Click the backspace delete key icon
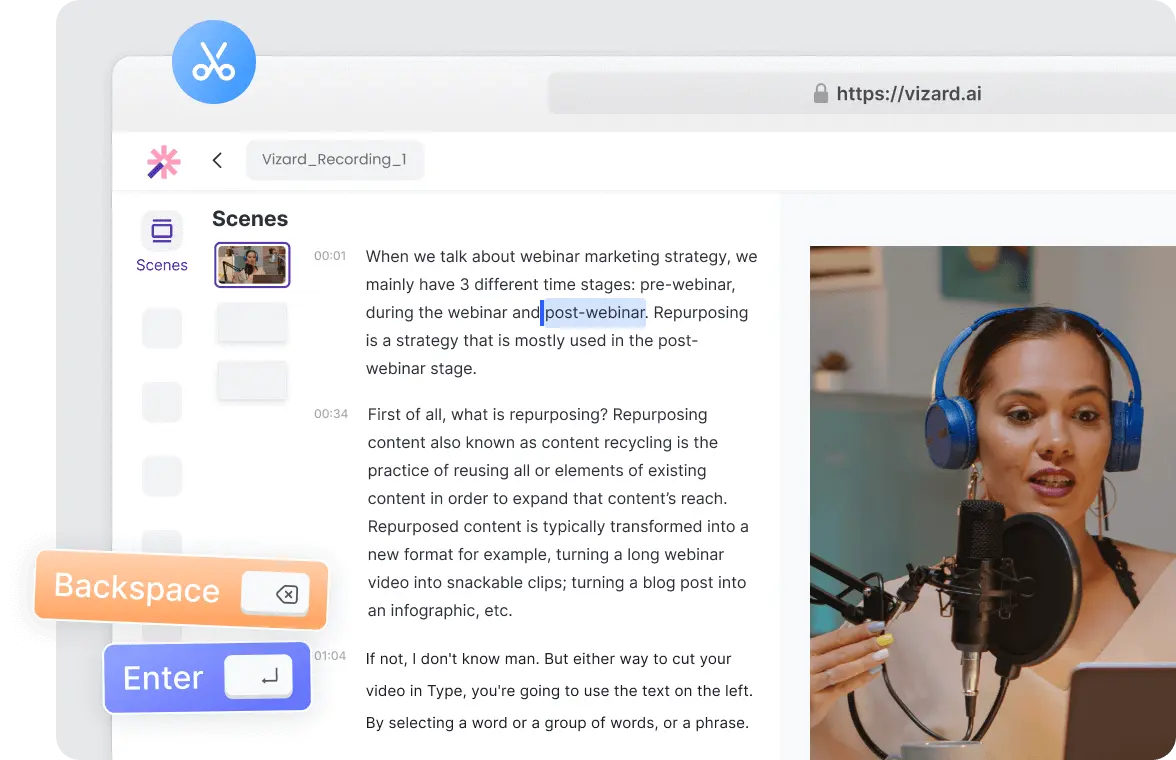Viewport: 1176px width, 760px height. pyautogui.click(x=286, y=594)
